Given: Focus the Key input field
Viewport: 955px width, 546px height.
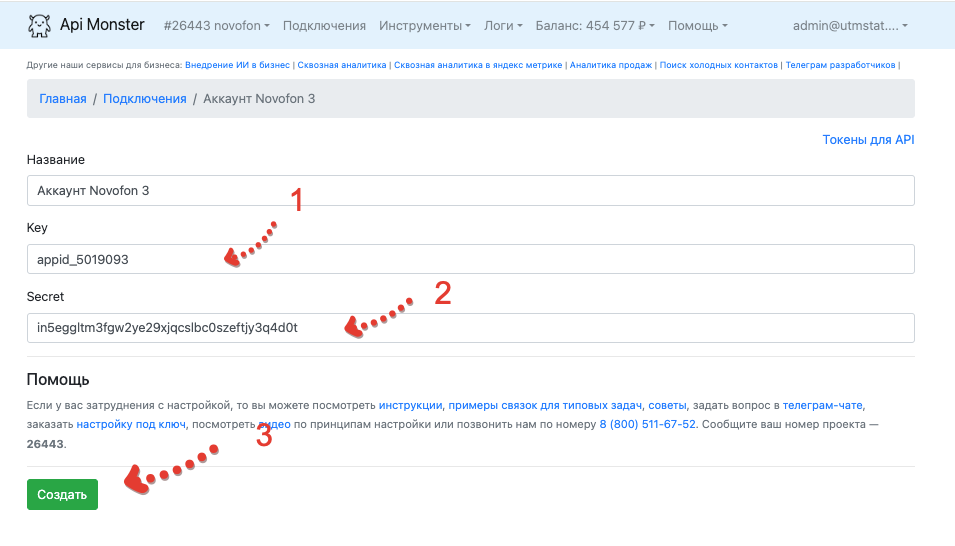Looking at the screenshot, I should tap(471, 259).
